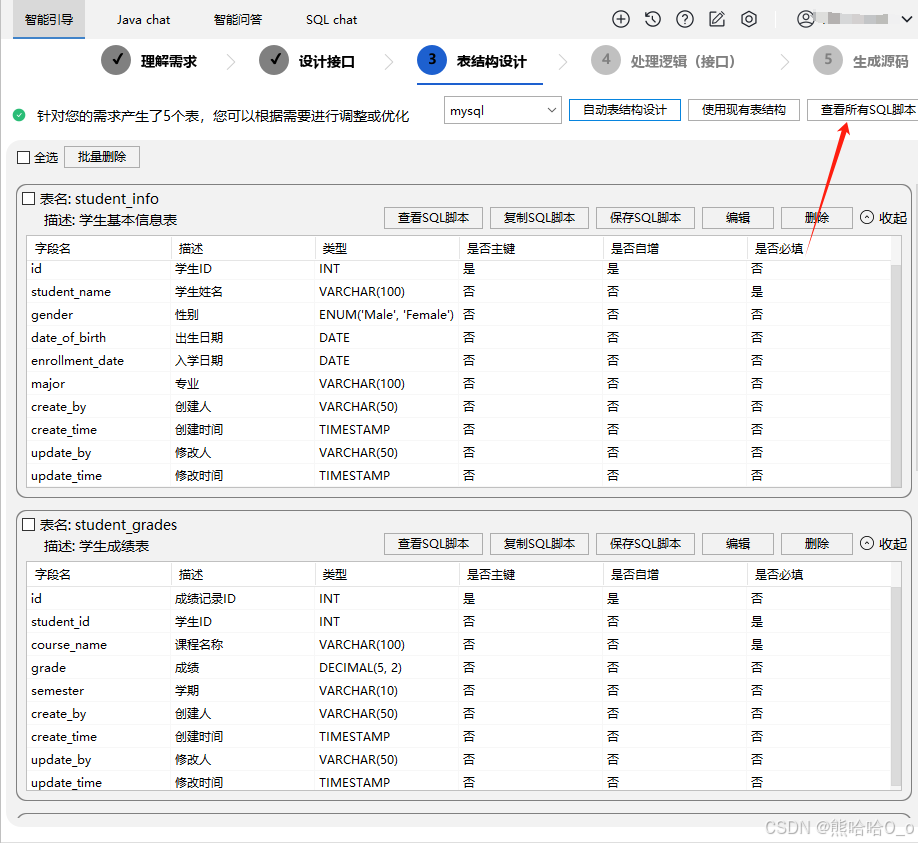This screenshot has height=843, width=918.
Task: Click the user account avatar icon
Action: click(x=806, y=19)
